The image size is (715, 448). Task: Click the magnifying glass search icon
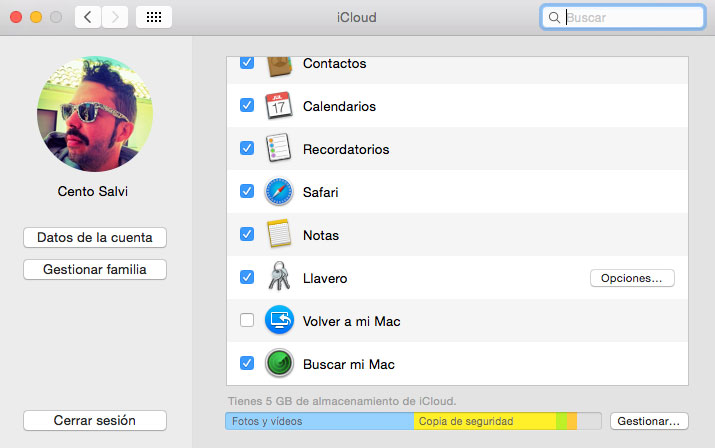(x=554, y=18)
